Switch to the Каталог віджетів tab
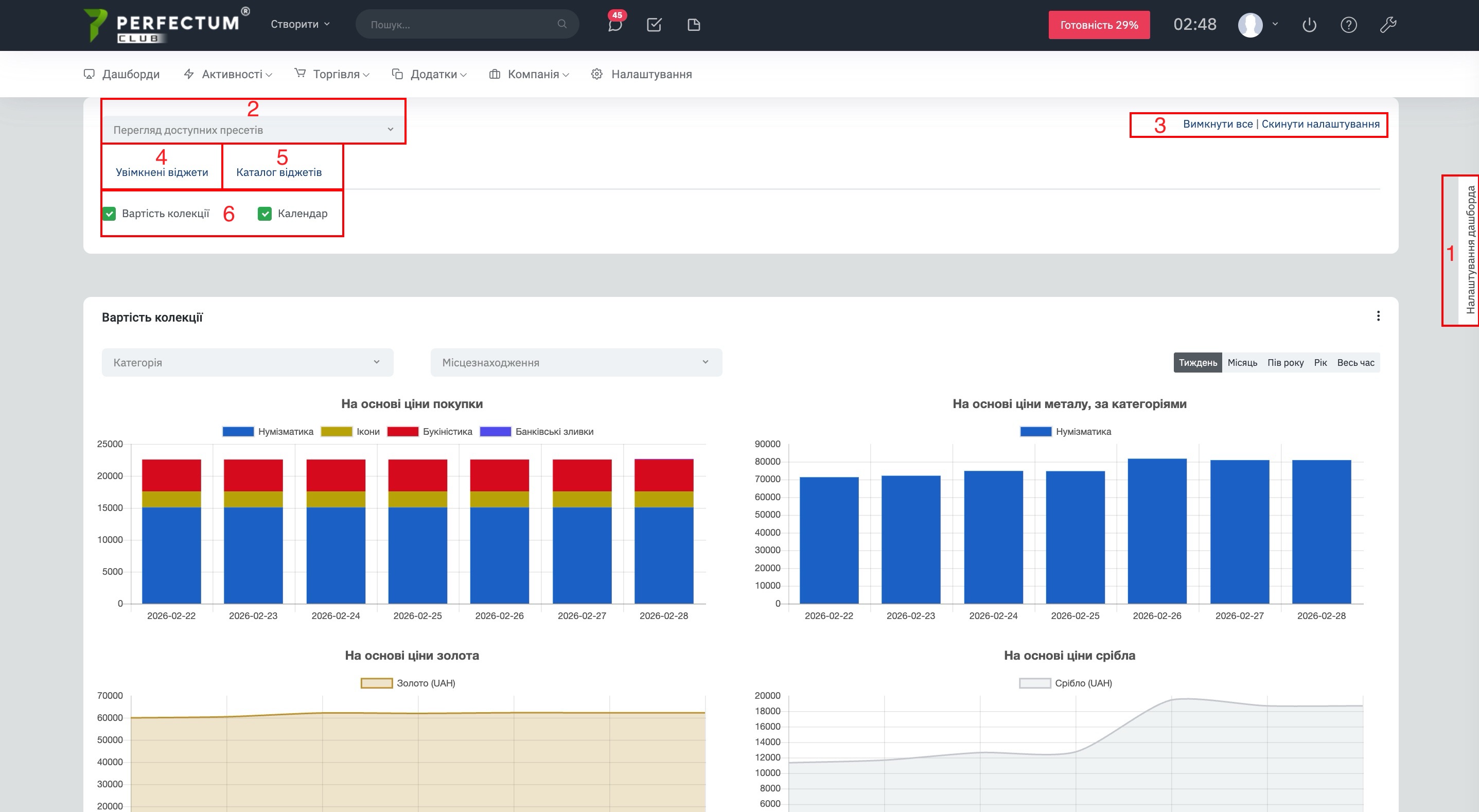1479x812 pixels. coord(279,172)
